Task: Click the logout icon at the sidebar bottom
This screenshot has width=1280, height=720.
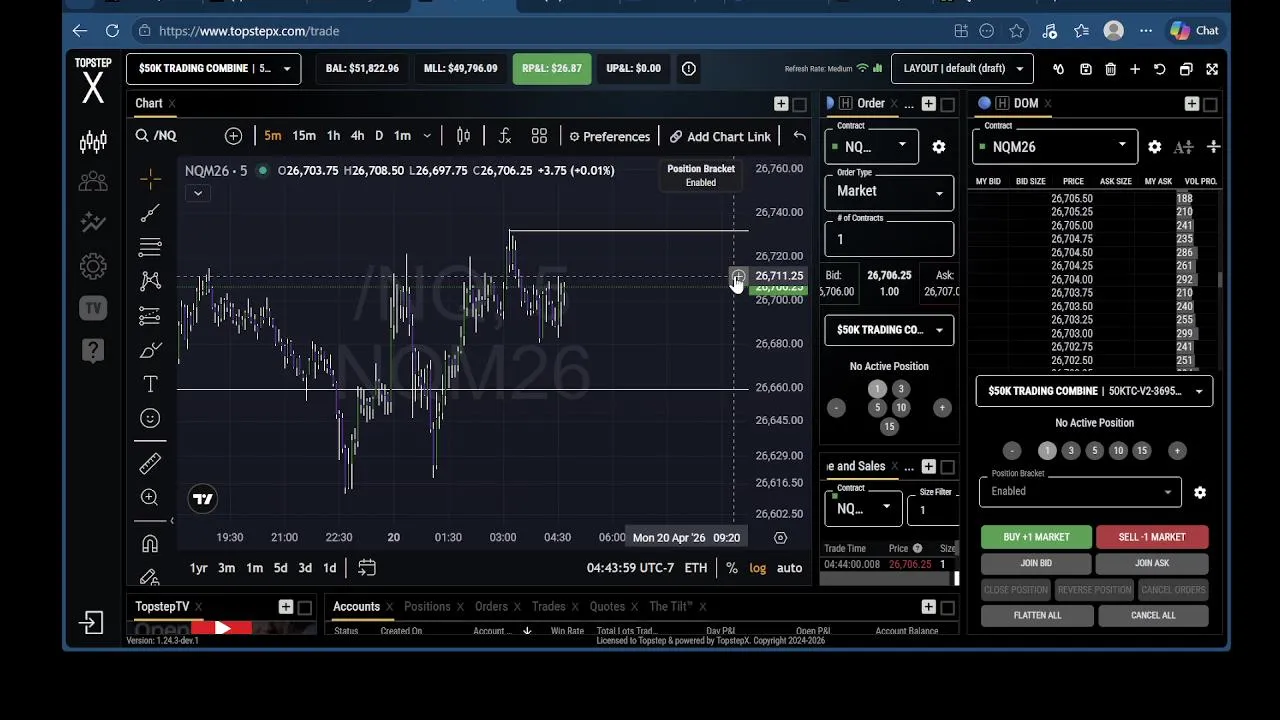Action: (x=91, y=623)
